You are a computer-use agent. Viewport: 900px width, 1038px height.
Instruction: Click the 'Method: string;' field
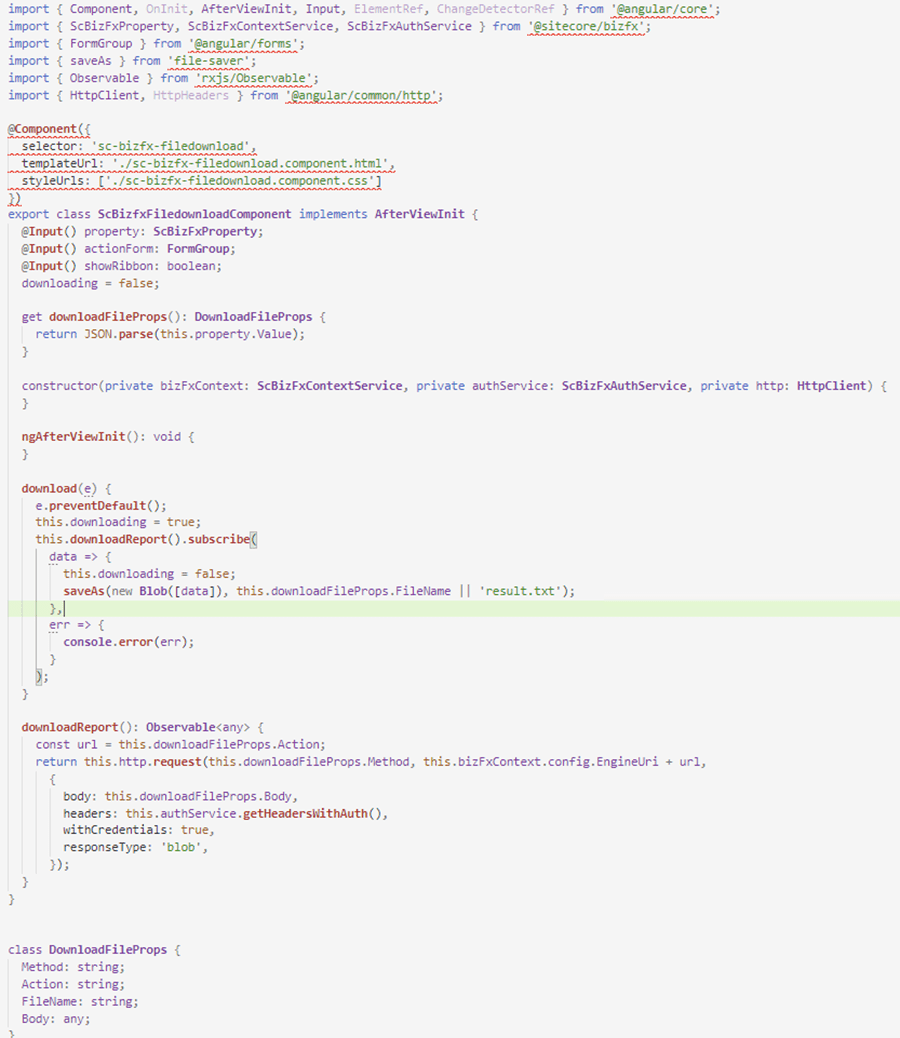[73, 967]
